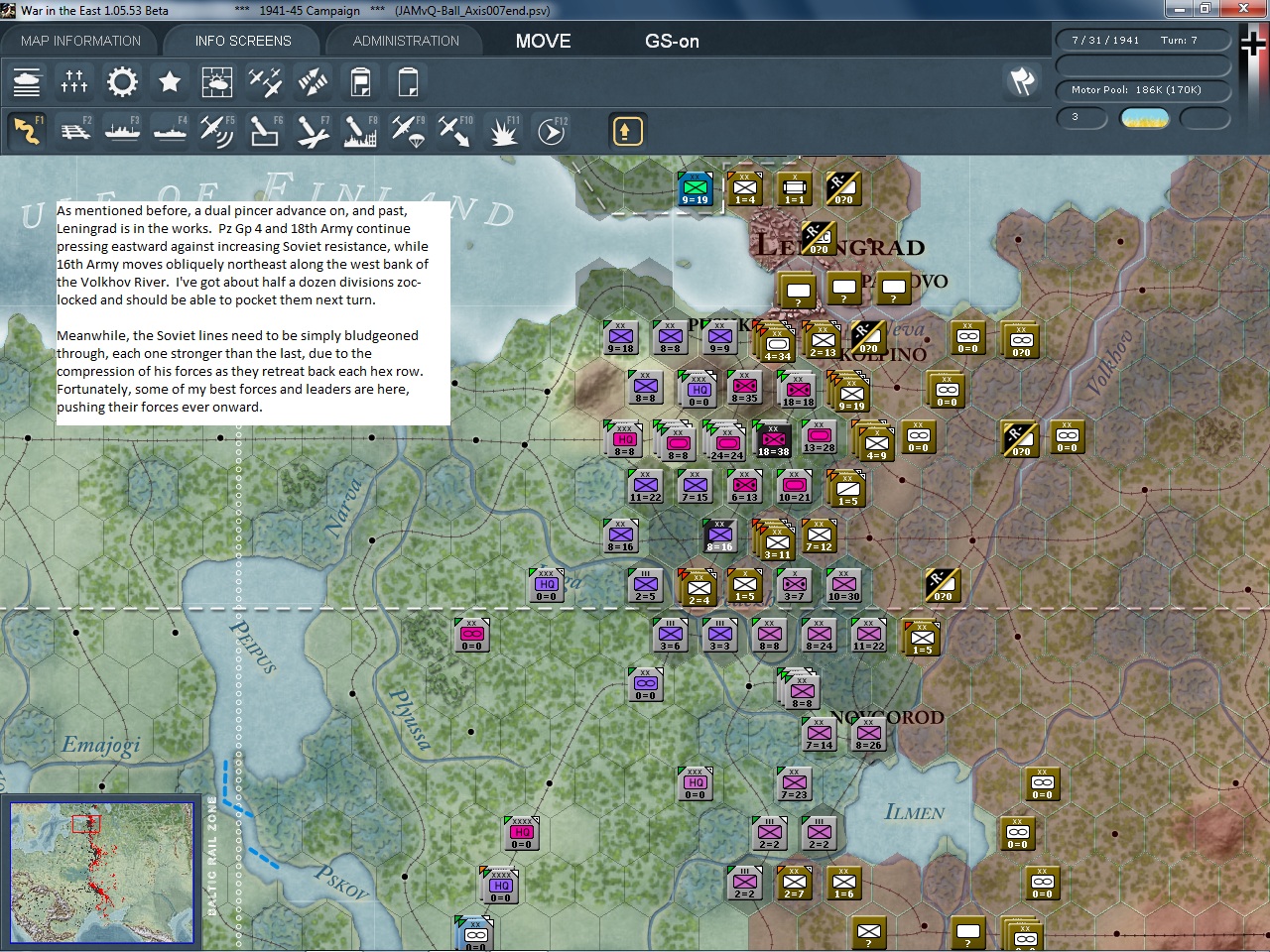Toggle F9 air transport mode
Image resolution: width=1270 pixels, height=952 pixels.
pyautogui.click(x=408, y=131)
